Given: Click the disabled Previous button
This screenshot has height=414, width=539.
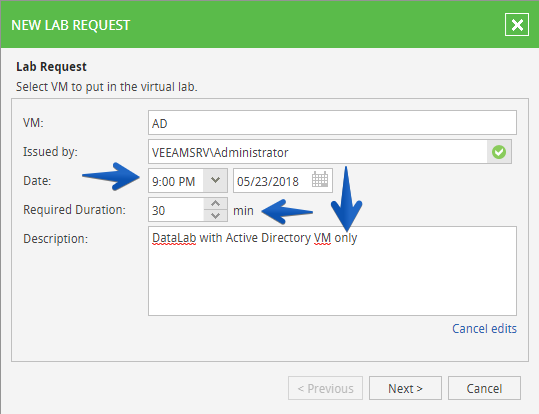Looking at the screenshot, I should click(325, 388).
